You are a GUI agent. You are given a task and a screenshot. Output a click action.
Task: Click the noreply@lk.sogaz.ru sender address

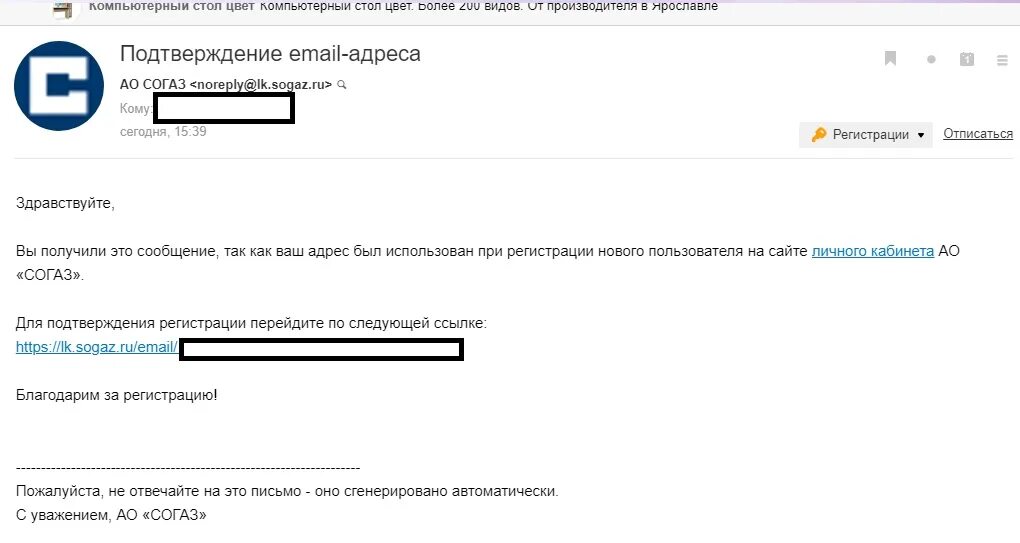(x=260, y=85)
